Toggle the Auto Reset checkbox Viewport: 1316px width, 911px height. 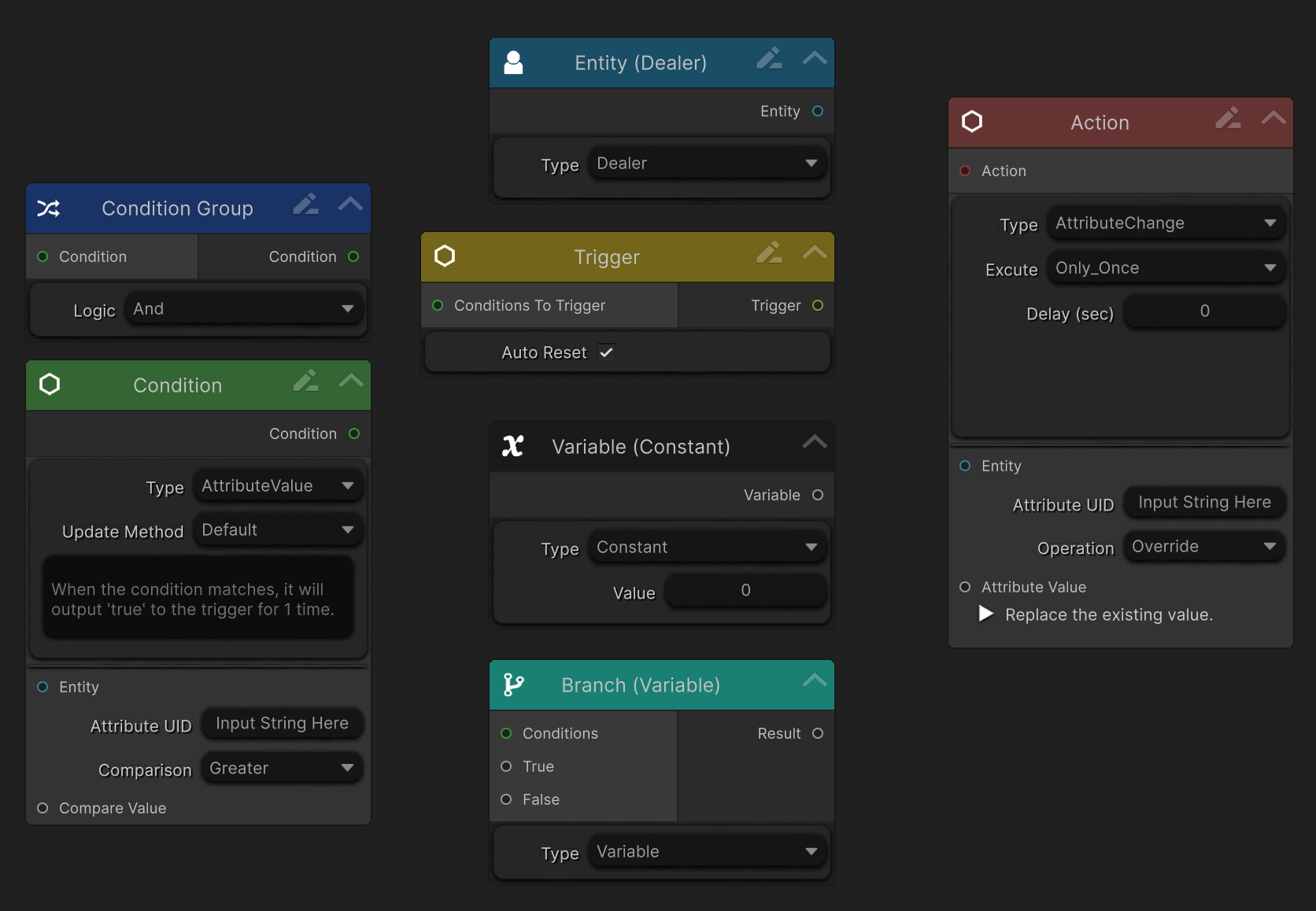click(606, 352)
